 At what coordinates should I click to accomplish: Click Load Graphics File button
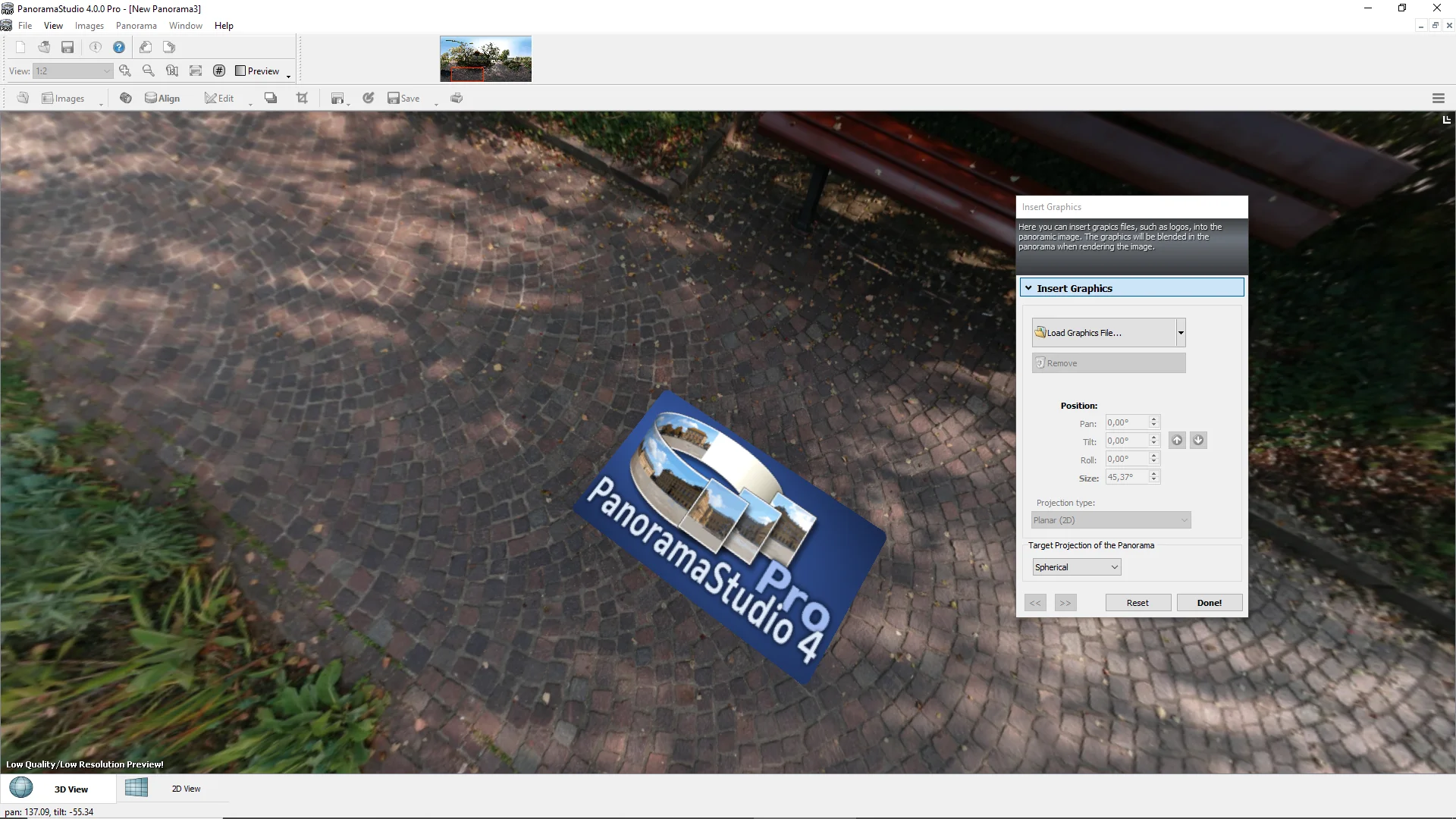1104,332
